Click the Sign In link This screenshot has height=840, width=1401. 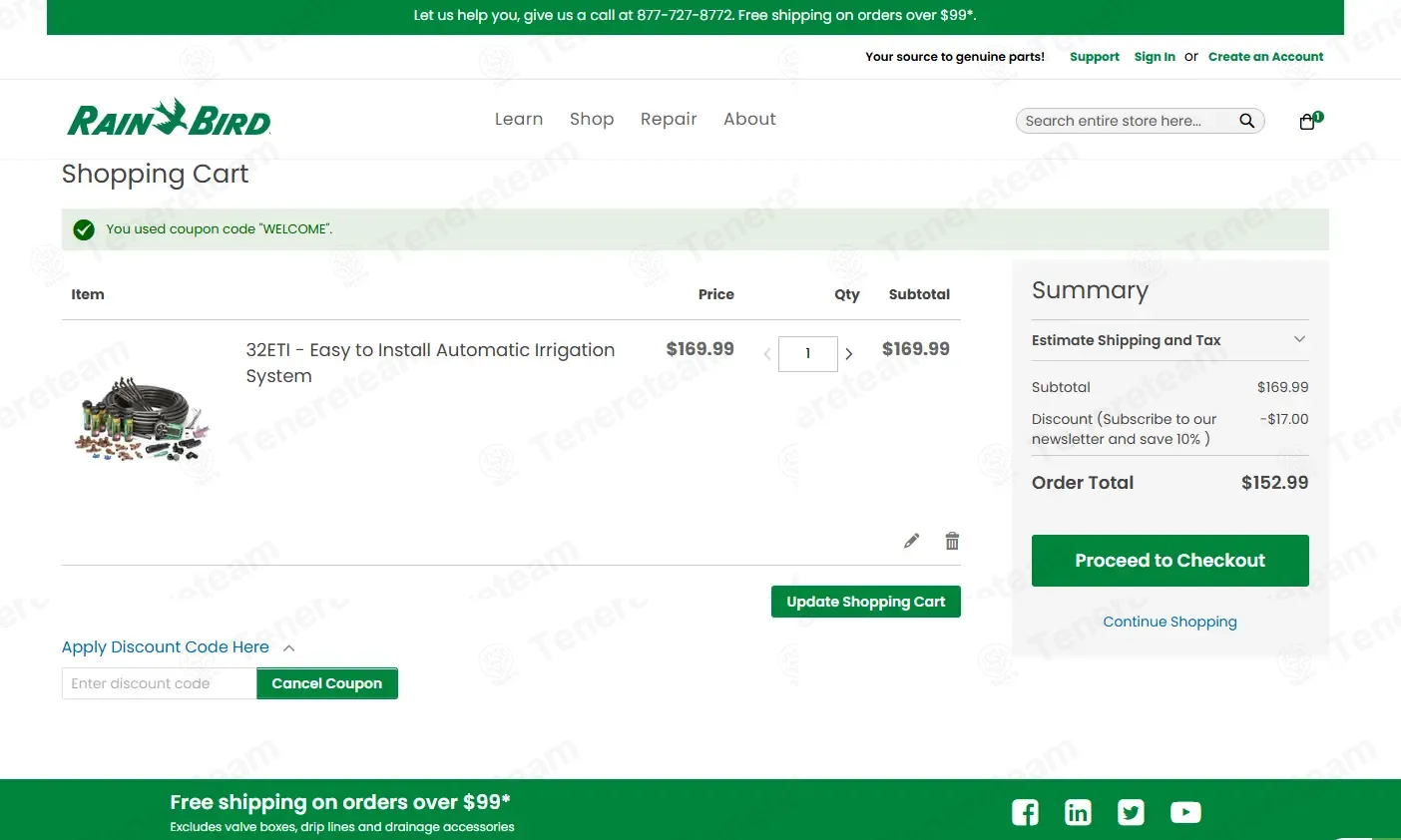[x=1155, y=57]
